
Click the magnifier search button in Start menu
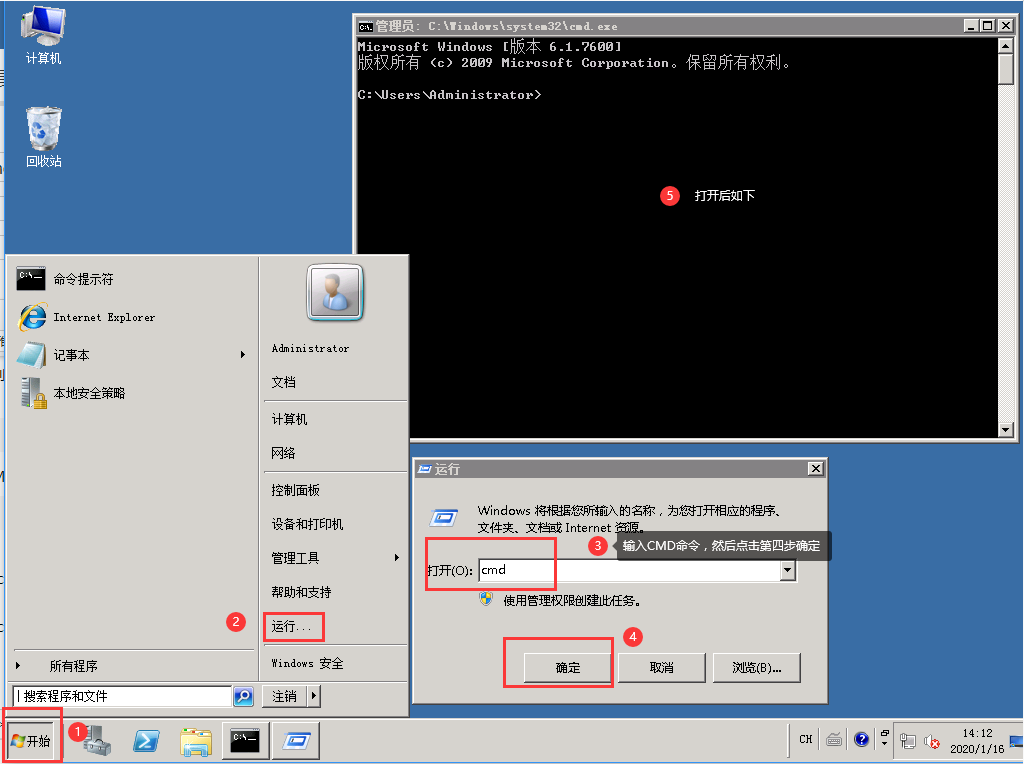pos(243,696)
